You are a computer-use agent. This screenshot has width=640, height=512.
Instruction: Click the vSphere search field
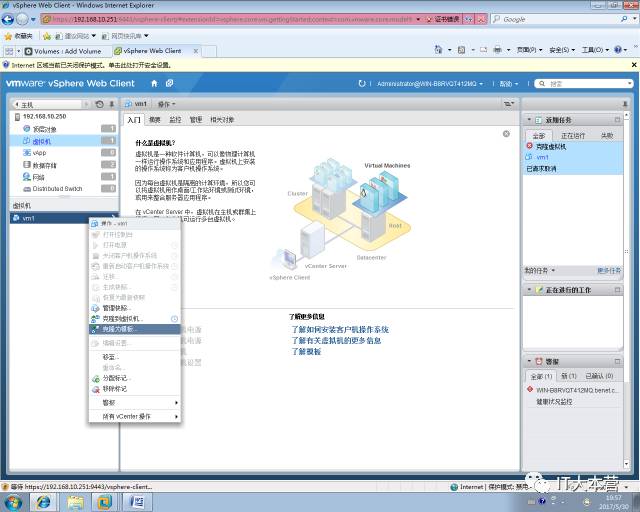(x=585, y=84)
